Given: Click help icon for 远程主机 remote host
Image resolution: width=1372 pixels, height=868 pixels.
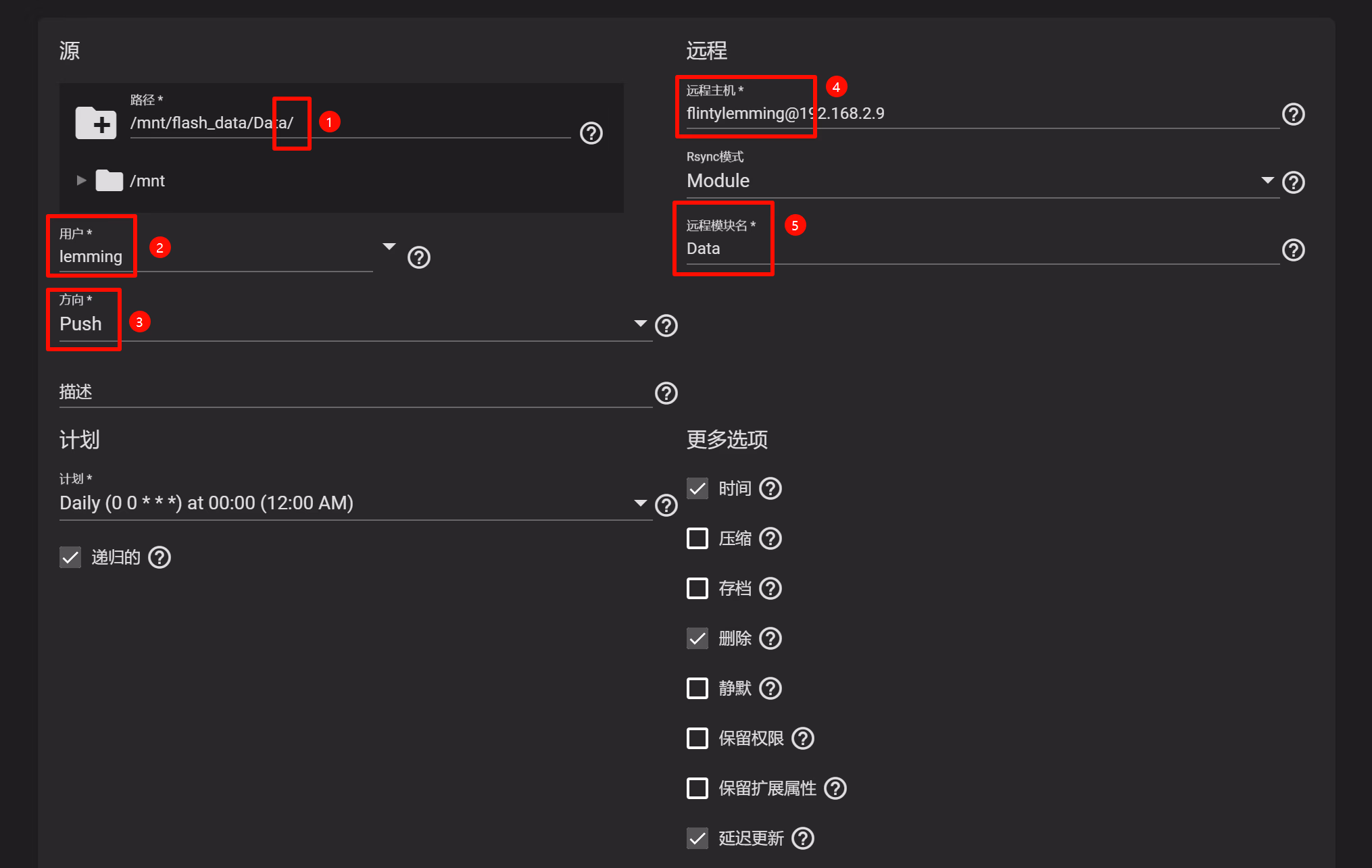Looking at the screenshot, I should point(1294,114).
